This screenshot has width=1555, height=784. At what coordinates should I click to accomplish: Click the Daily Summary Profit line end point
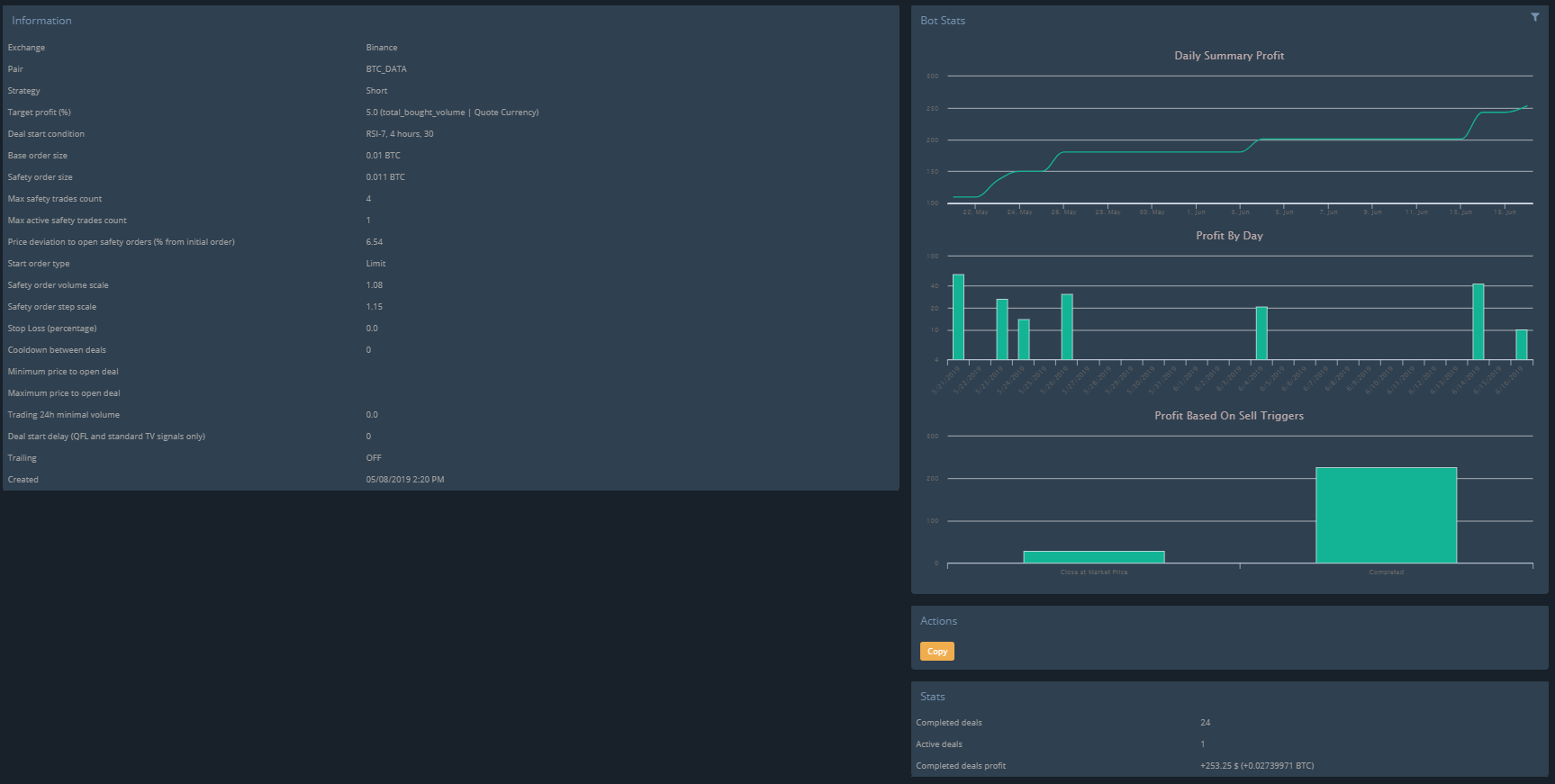pos(1526,106)
